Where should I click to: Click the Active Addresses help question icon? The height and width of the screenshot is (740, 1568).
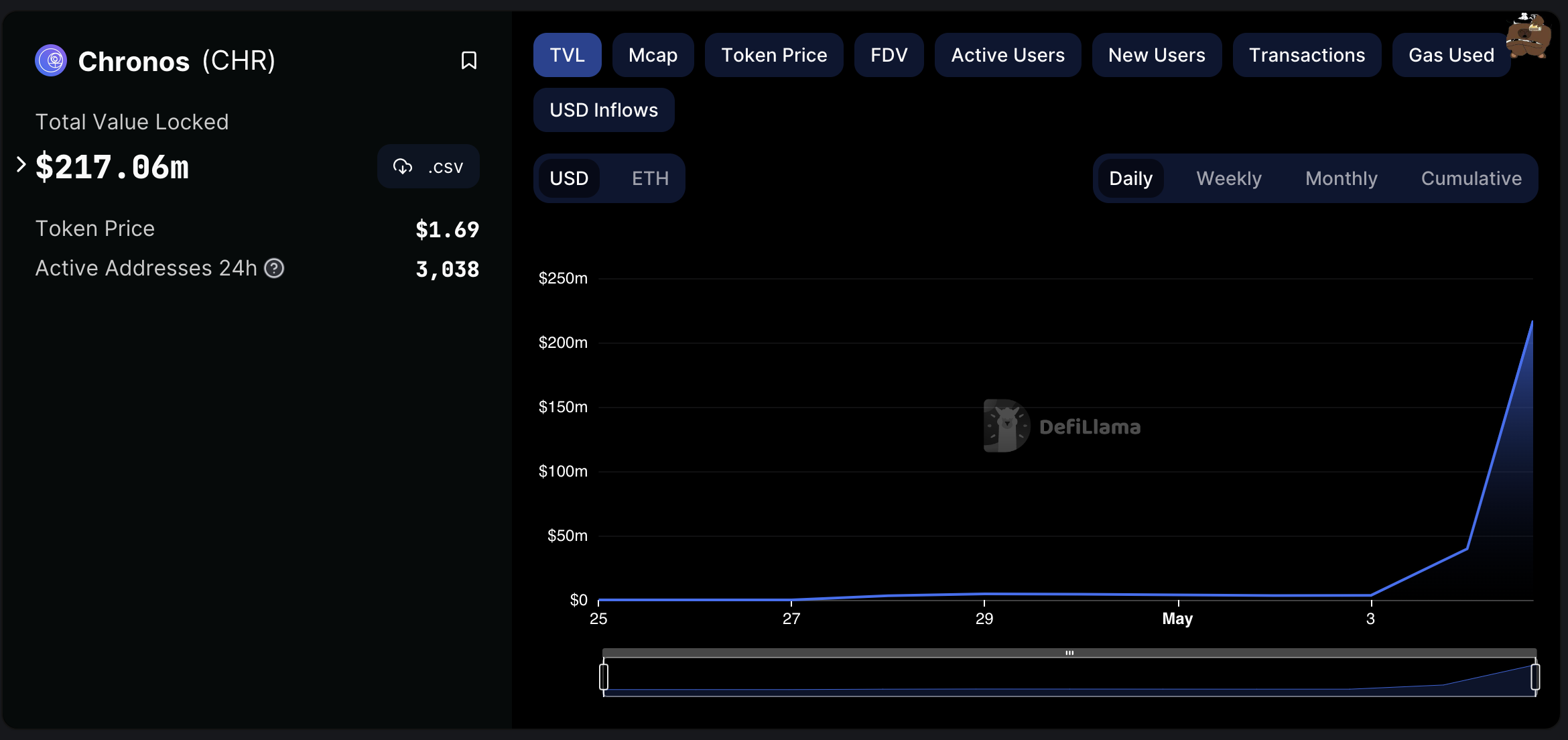[274, 268]
